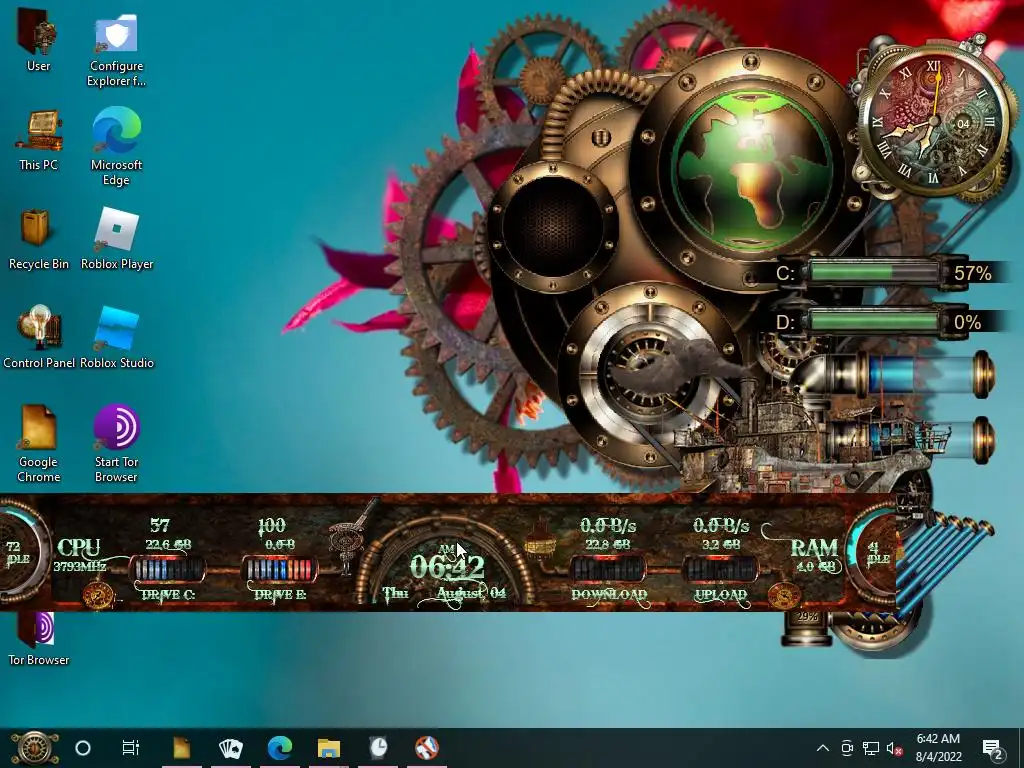Open the User folder desktop icon
Viewport: 1024px width, 768px height.
(x=38, y=42)
